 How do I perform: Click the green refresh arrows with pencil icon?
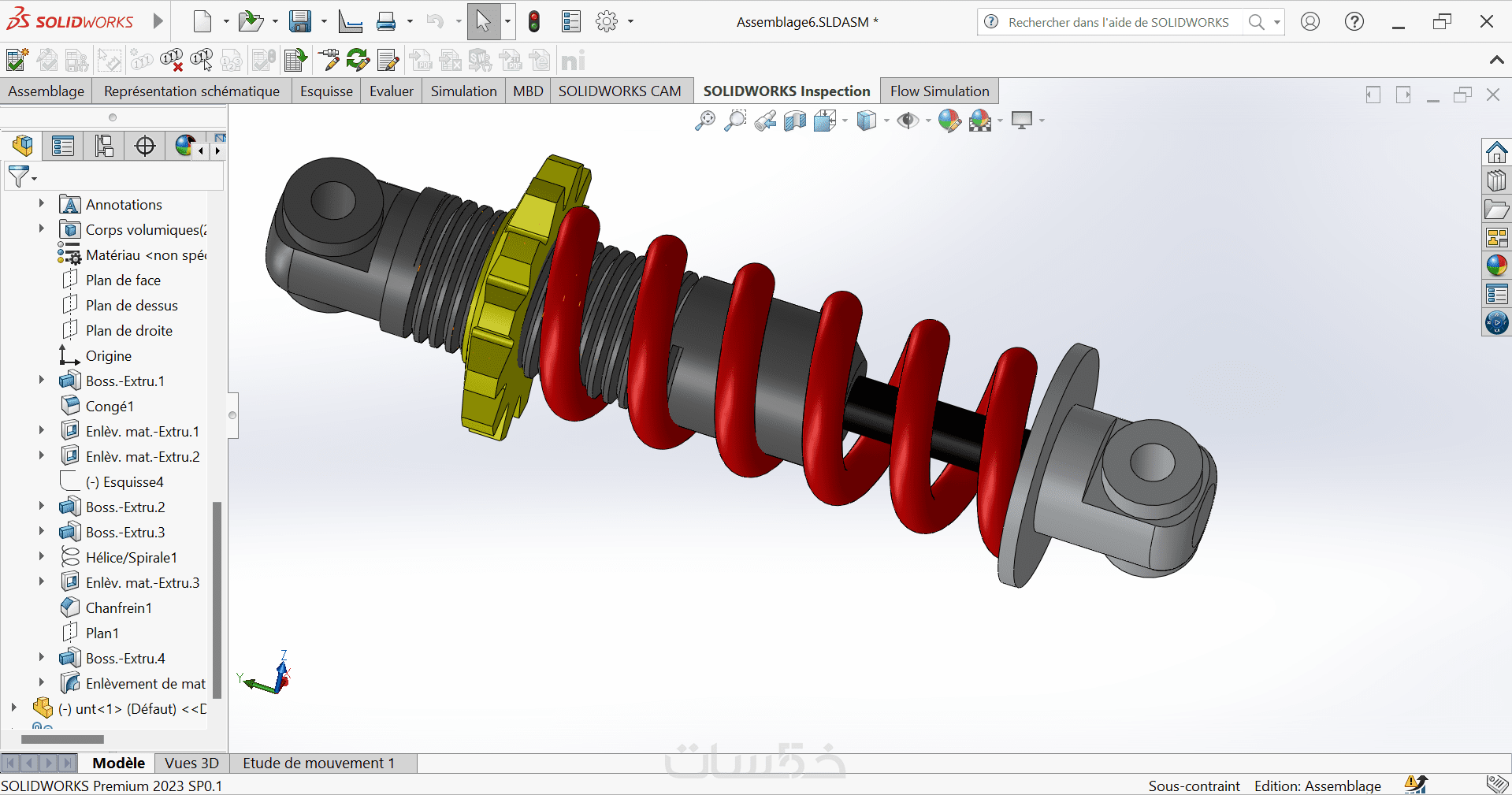coord(358,60)
